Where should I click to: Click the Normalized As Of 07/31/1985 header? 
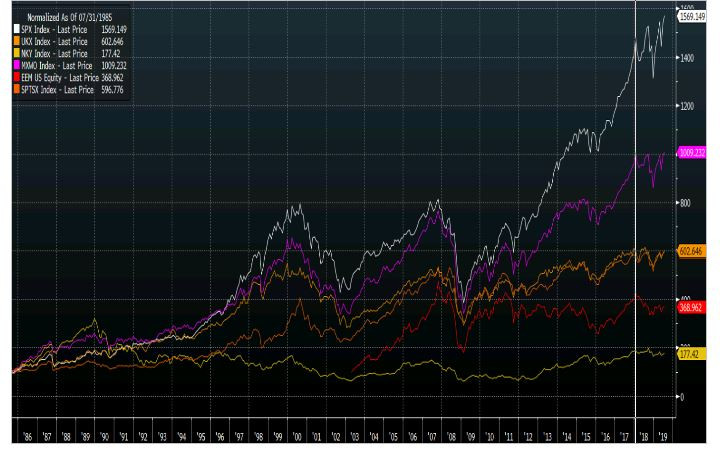(69, 18)
